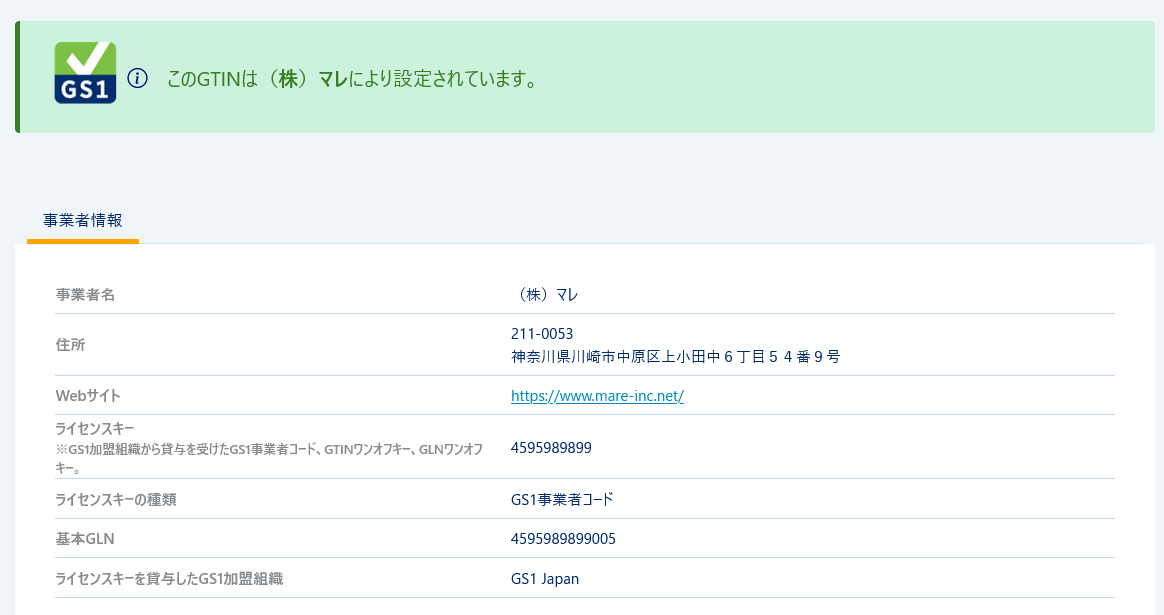Click the green banner GTIN message text
The height and width of the screenshot is (615, 1164).
coord(352,79)
